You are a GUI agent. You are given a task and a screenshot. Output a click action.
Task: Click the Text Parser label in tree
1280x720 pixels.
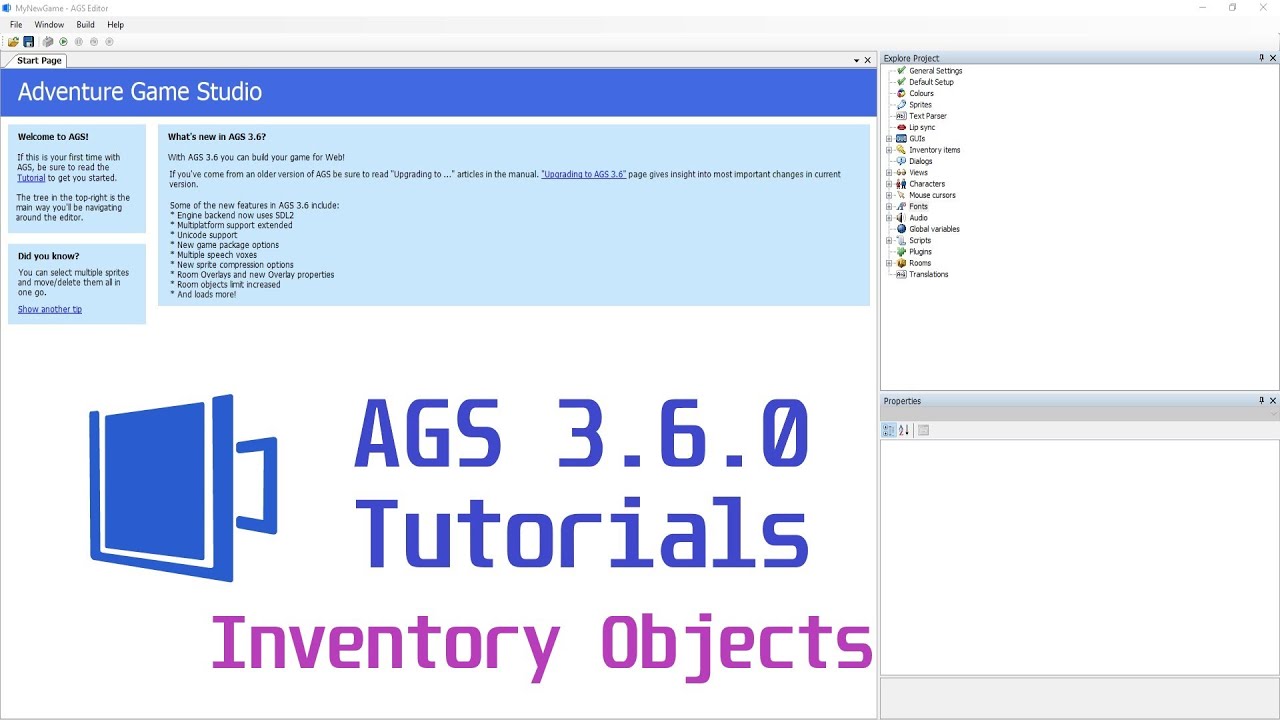(928, 116)
